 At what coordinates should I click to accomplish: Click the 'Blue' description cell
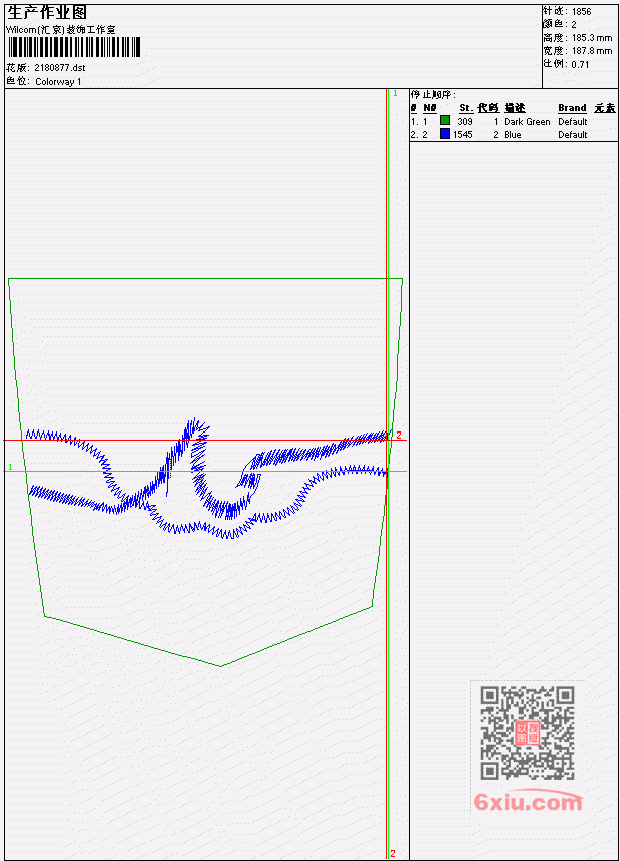click(x=513, y=135)
